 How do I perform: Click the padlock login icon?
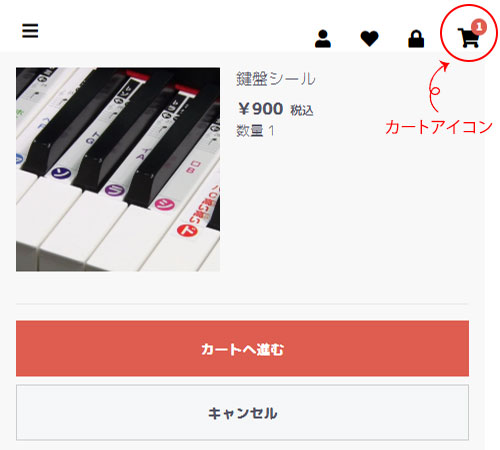(x=416, y=39)
